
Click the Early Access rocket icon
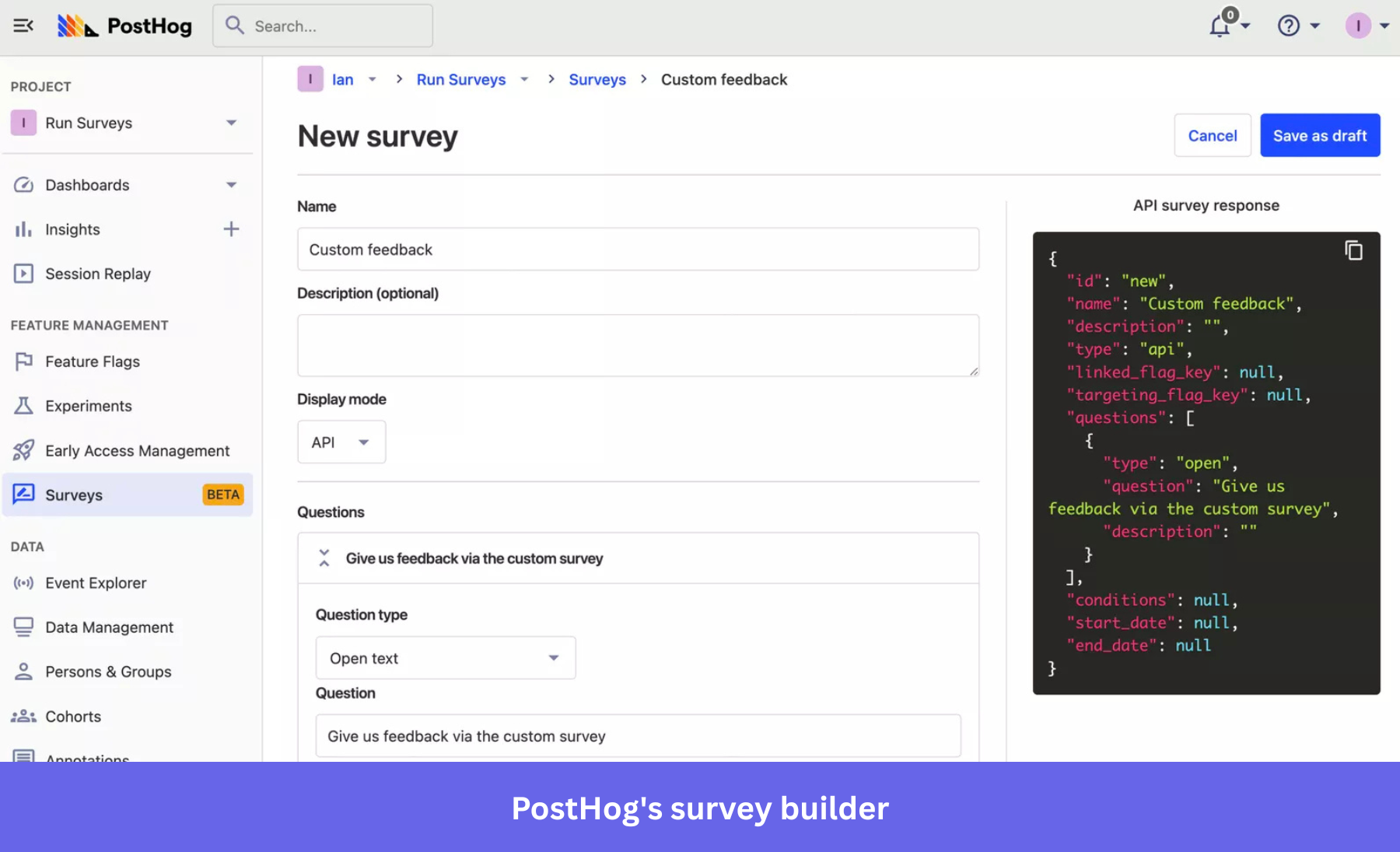click(24, 450)
